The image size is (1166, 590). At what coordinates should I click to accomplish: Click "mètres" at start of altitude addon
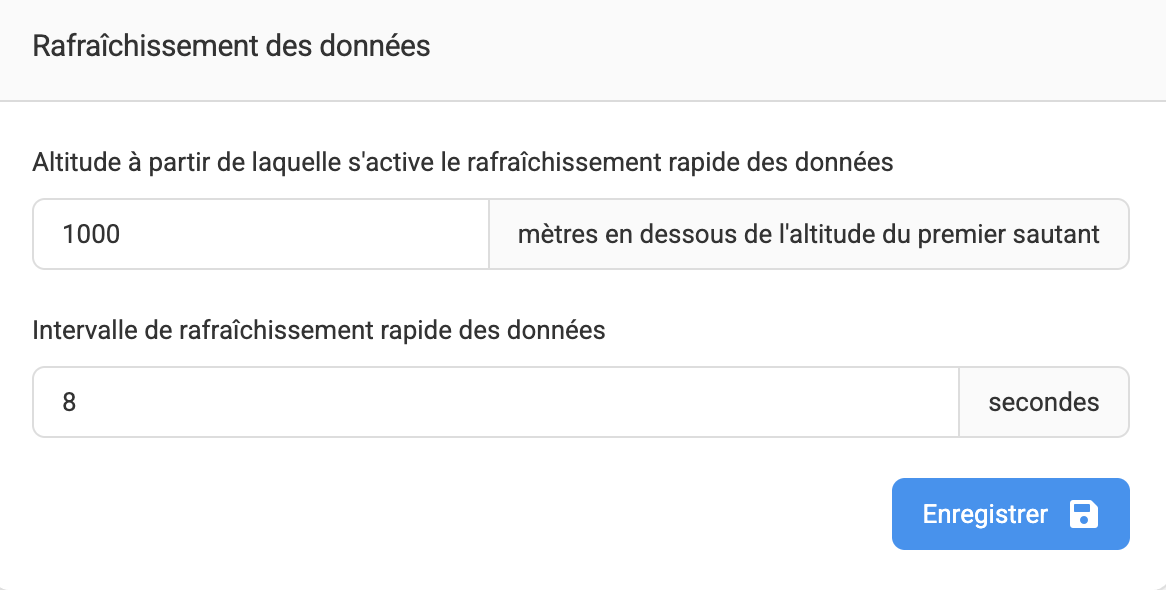[x=552, y=235]
